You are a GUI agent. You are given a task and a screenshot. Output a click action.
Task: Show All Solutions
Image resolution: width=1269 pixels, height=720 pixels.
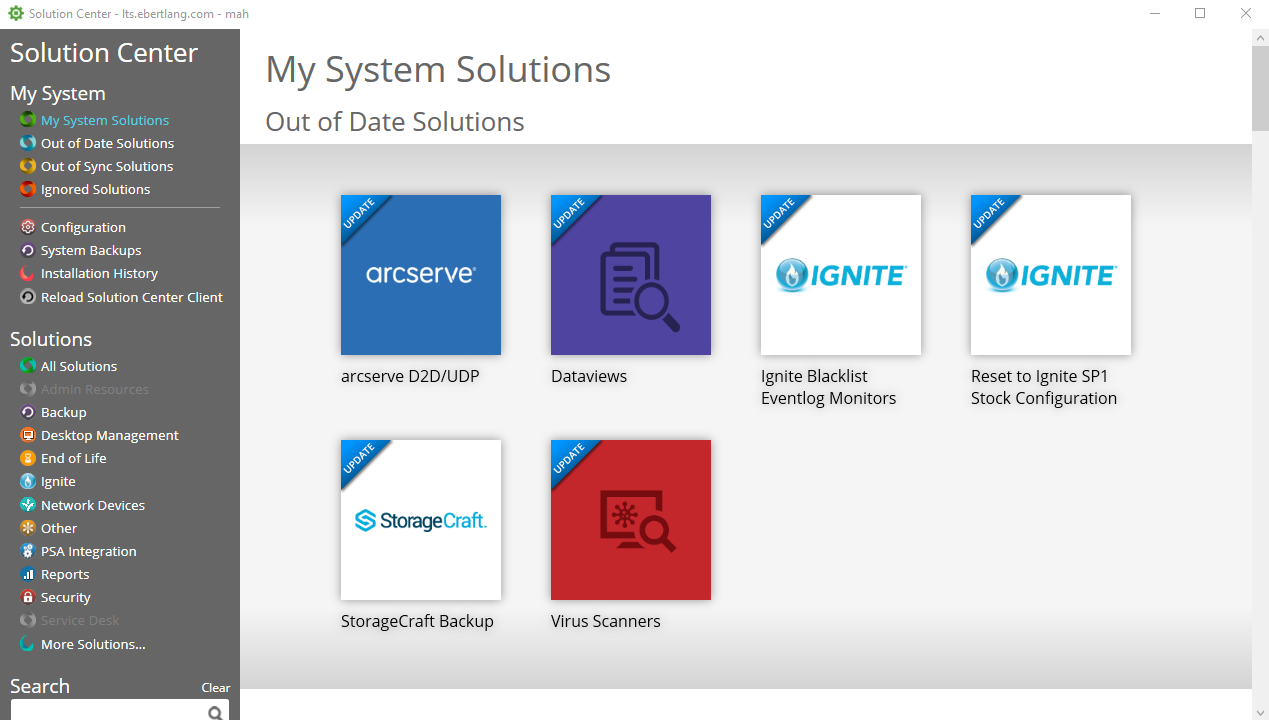79,366
